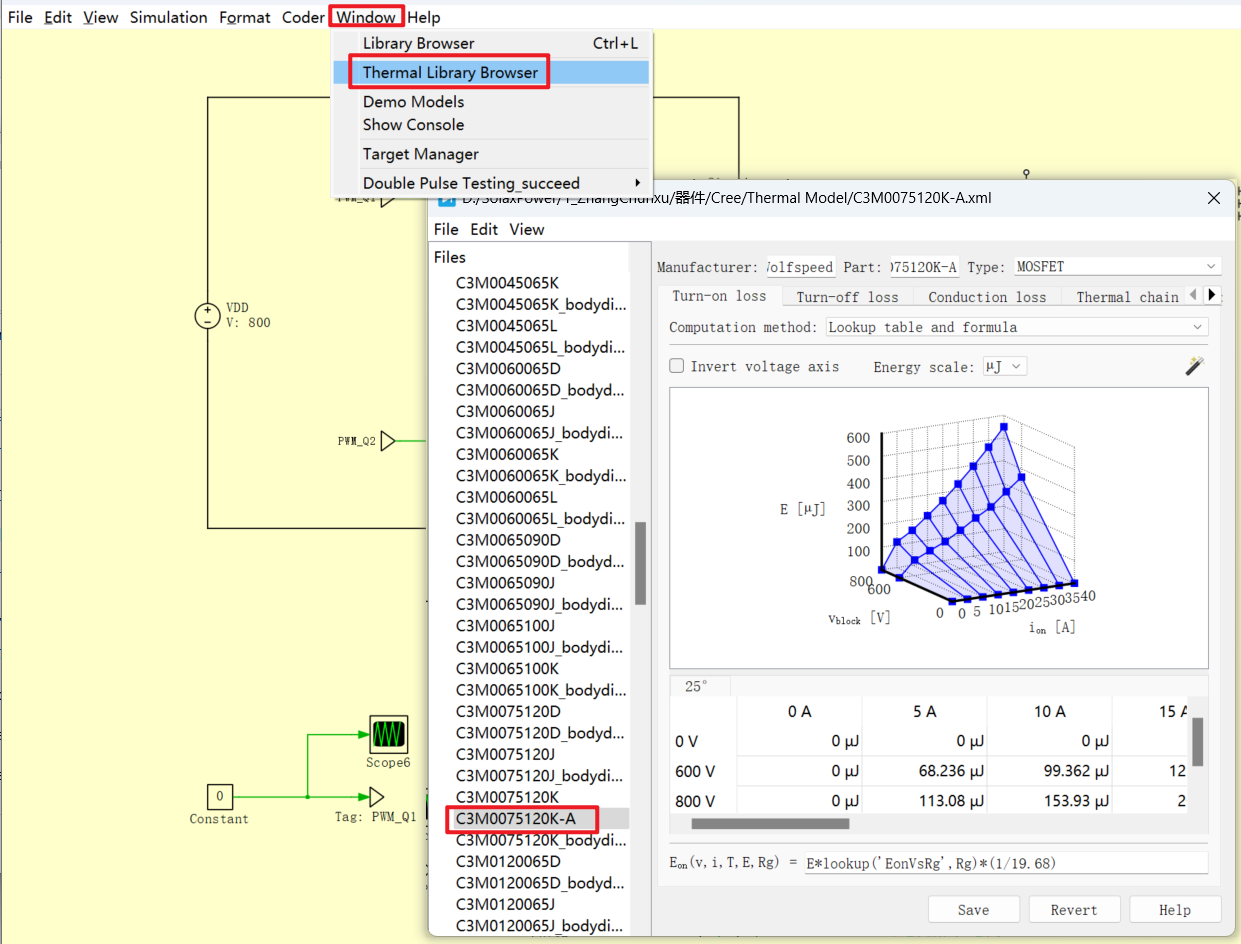Image resolution: width=1241 pixels, height=944 pixels.
Task: Click the PWM_Q1 tag arrow symbol
Action: (x=376, y=797)
